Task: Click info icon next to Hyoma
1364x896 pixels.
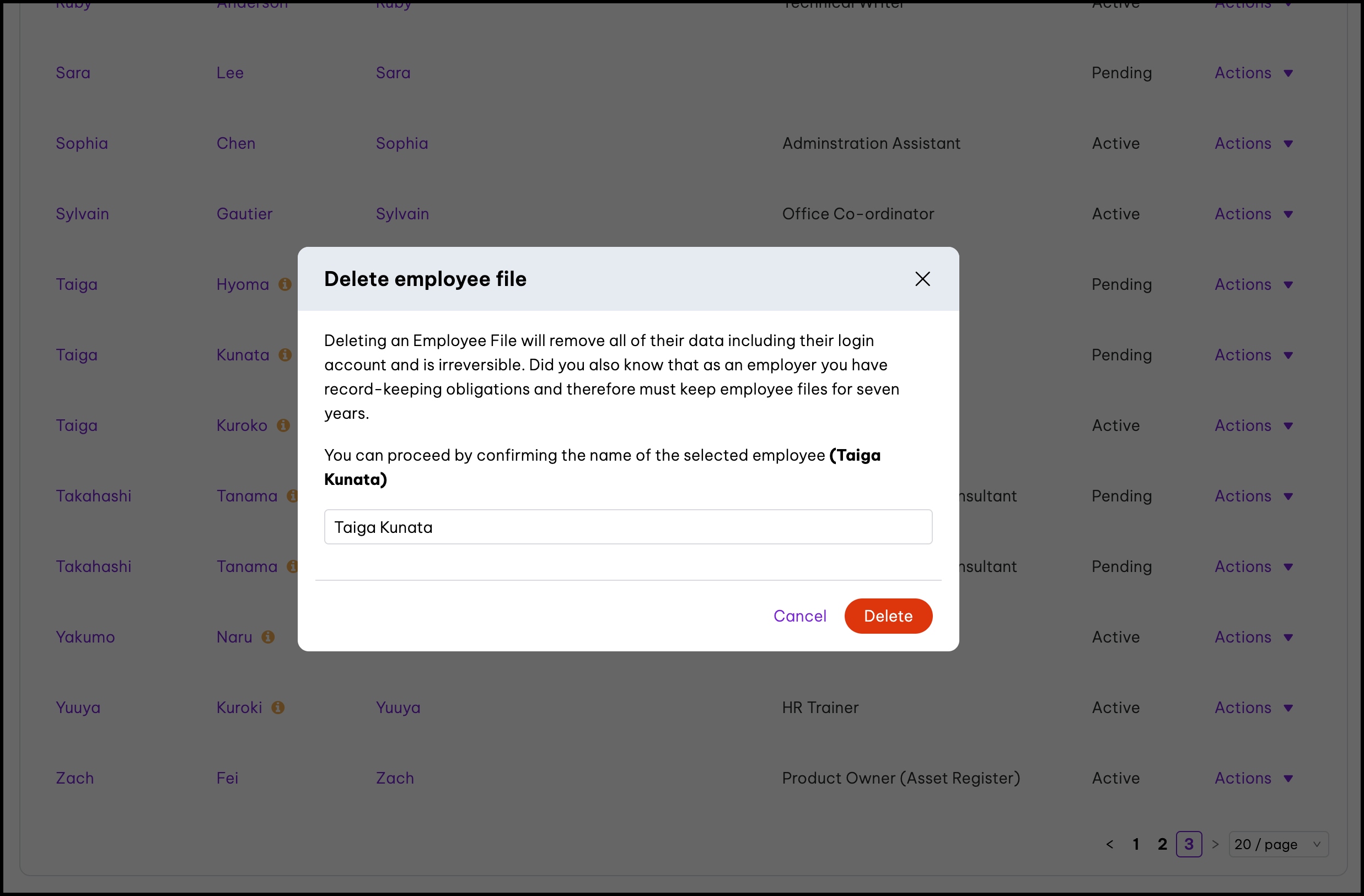Action: pyautogui.click(x=285, y=284)
